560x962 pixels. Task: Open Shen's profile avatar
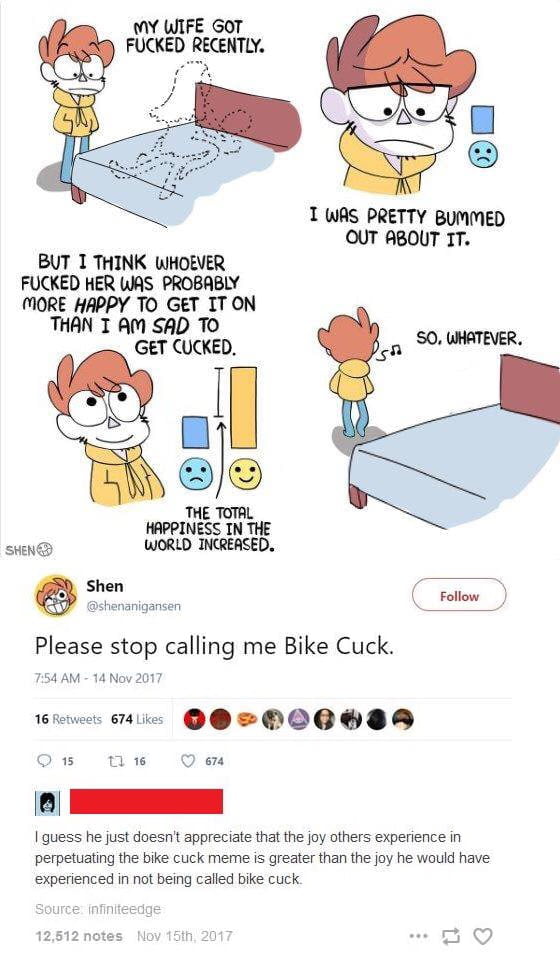tap(55, 596)
